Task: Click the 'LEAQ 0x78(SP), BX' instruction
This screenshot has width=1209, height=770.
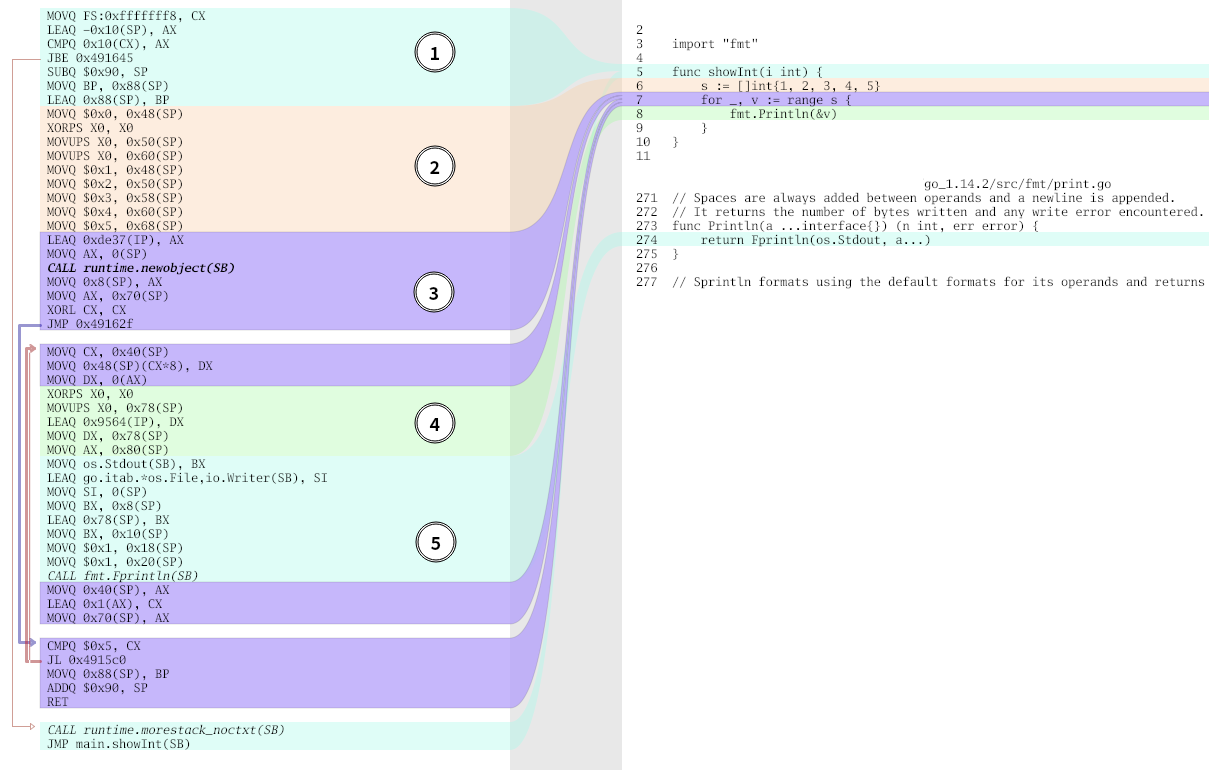Action: [x=109, y=520]
